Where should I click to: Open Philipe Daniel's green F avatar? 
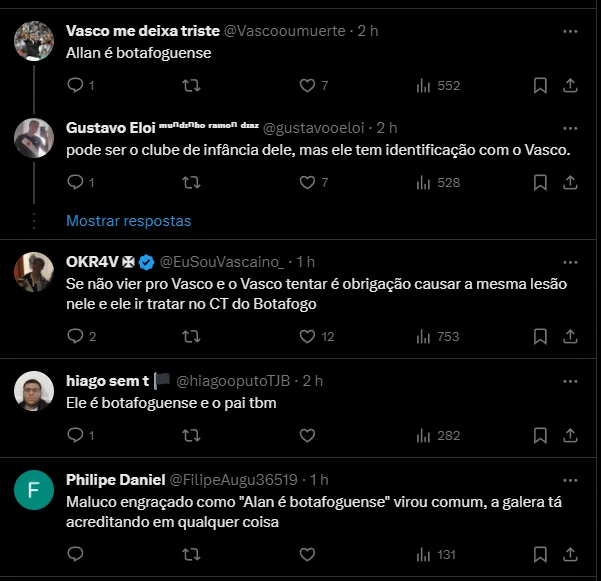click(34, 490)
